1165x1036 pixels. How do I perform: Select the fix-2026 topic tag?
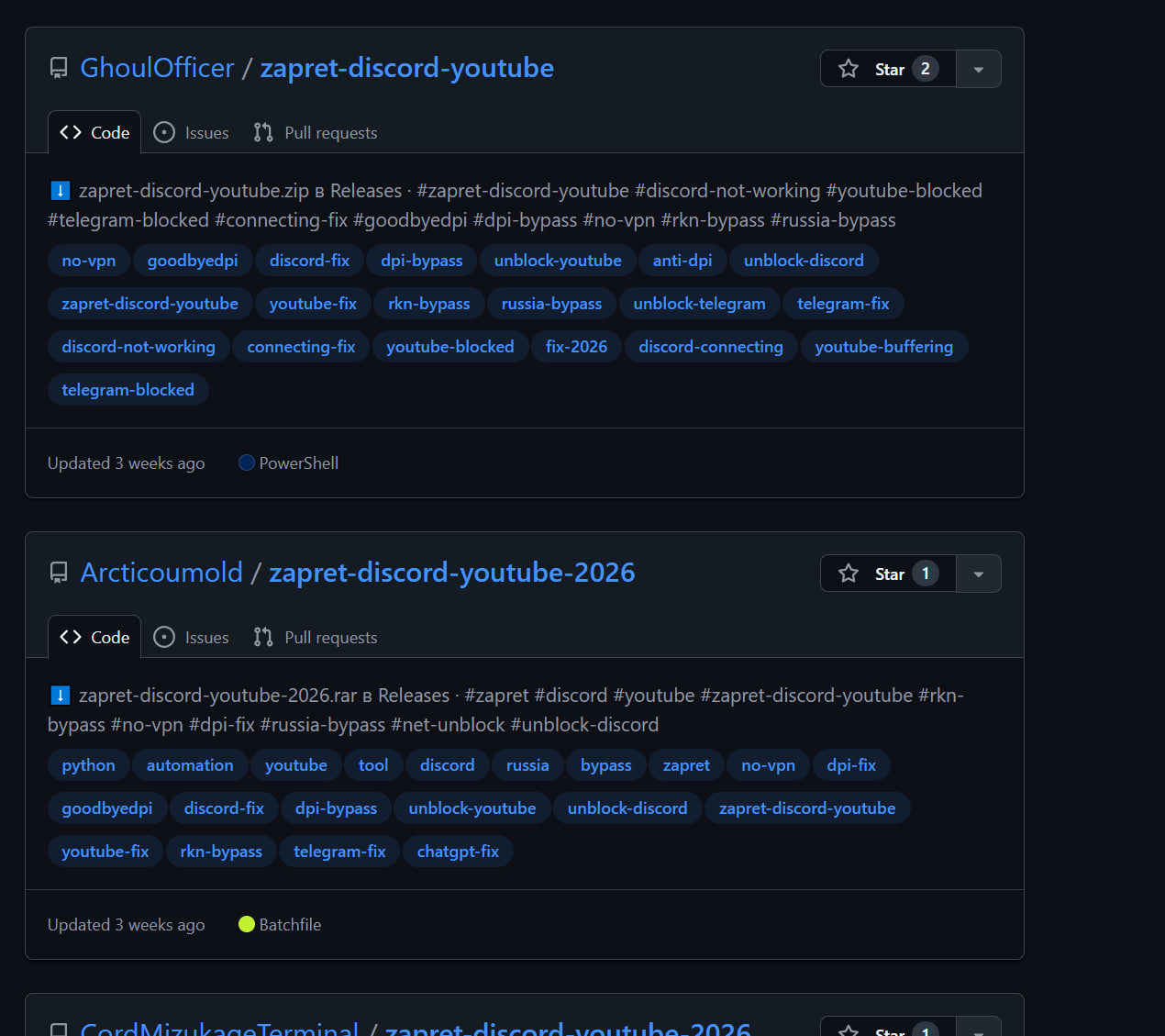click(576, 347)
